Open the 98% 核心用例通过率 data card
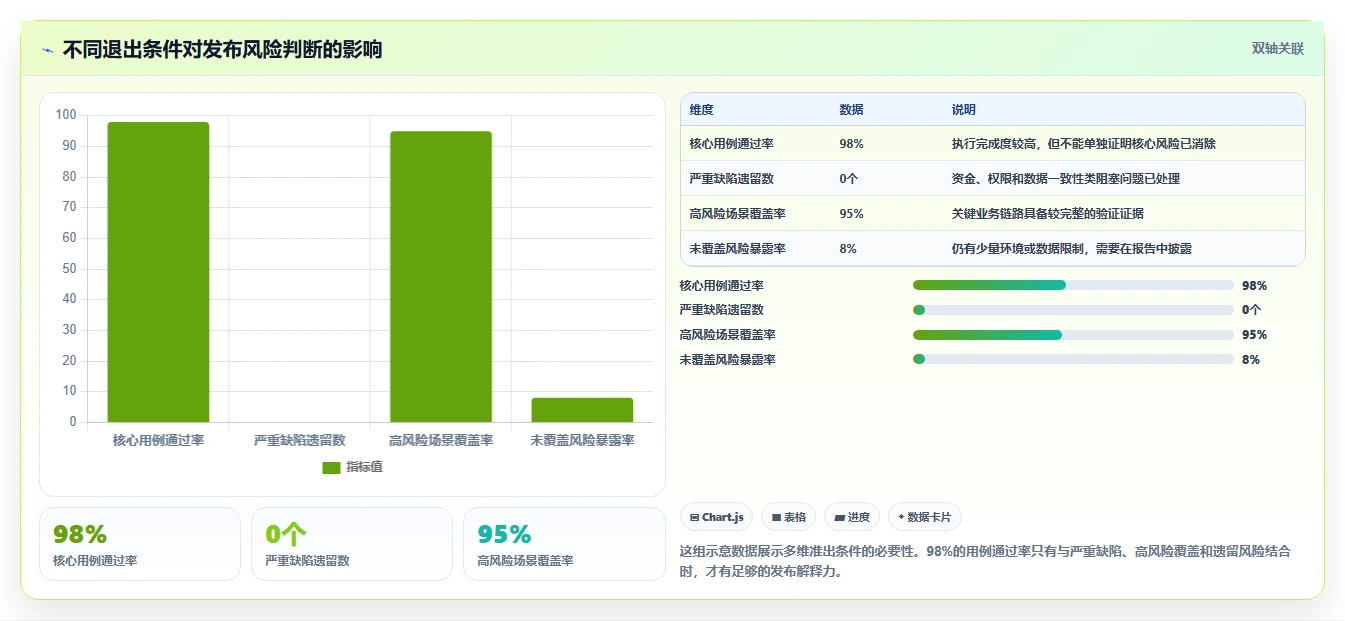The width and height of the screenshot is (1345, 621). [140, 544]
